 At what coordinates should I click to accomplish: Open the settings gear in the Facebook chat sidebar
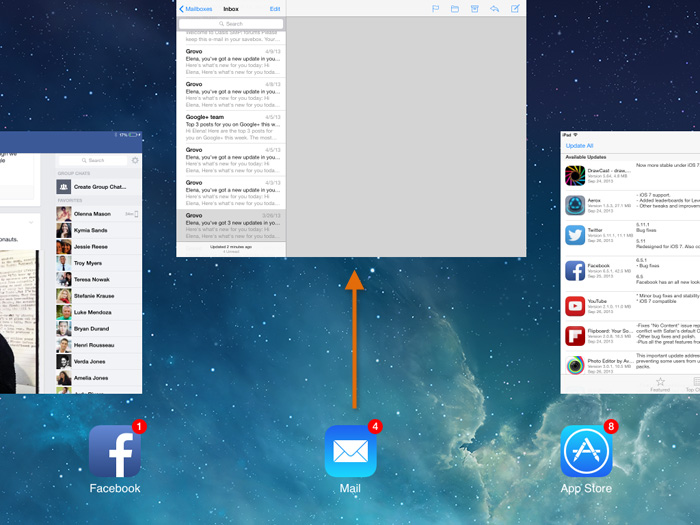click(135, 160)
